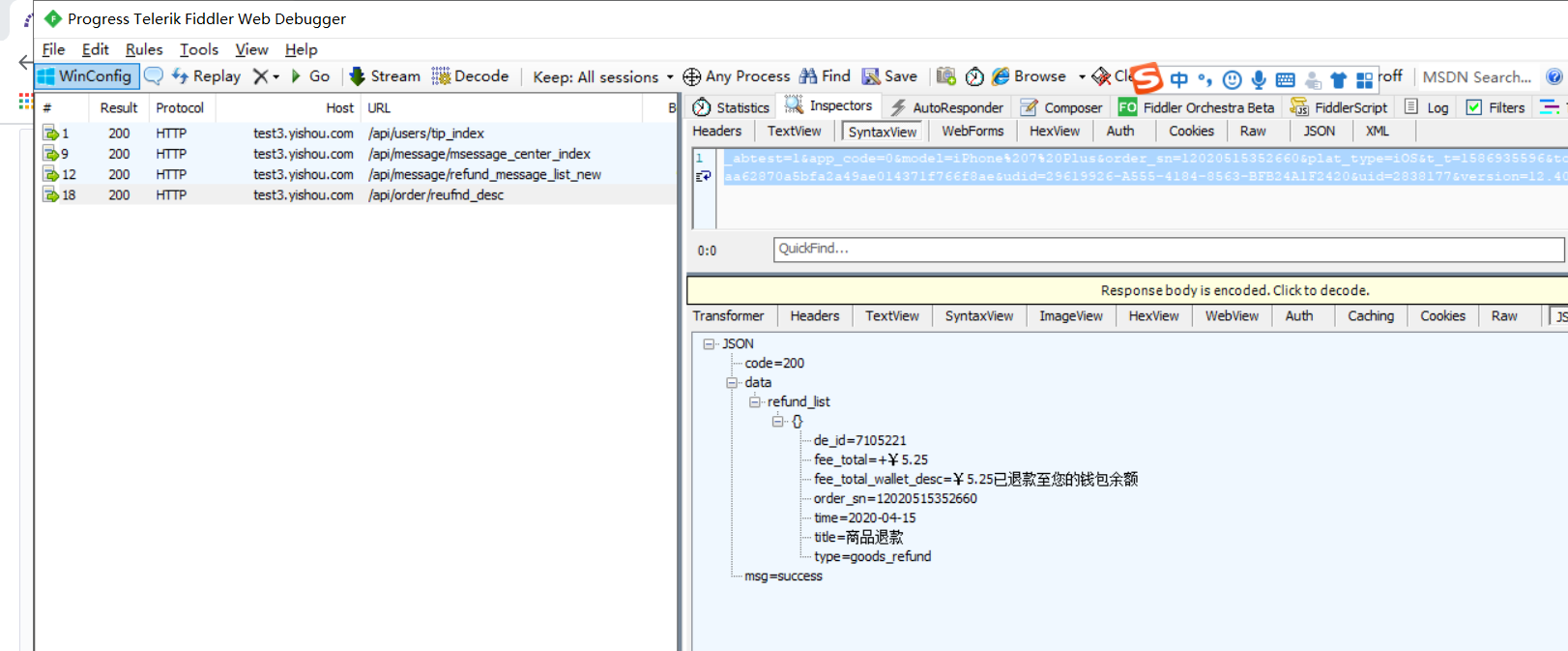Screen dimensions: 1568x651
Task: Select the tip_index session row
Action: pos(356,133)
